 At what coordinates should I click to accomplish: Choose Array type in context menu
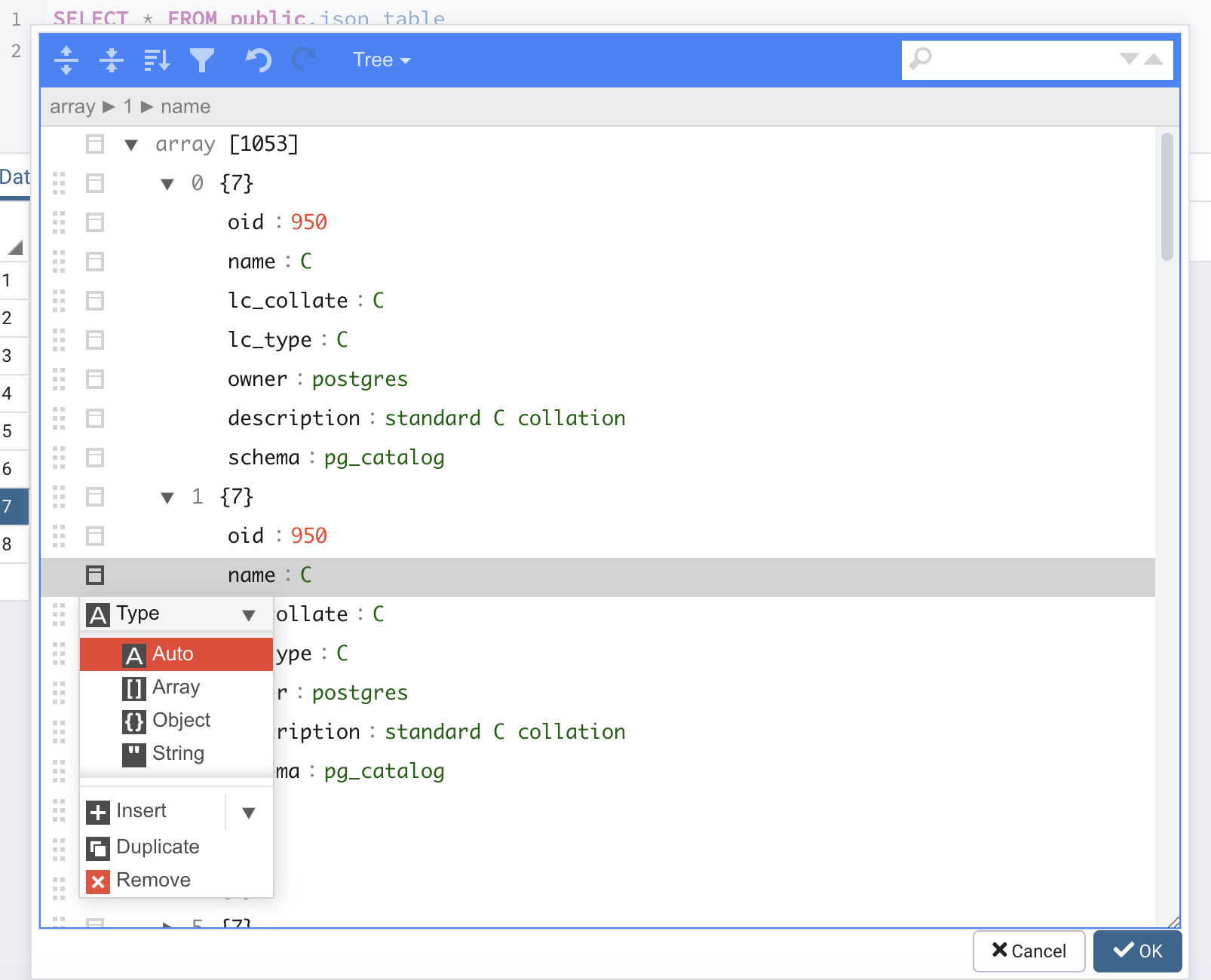pos(176,688)
